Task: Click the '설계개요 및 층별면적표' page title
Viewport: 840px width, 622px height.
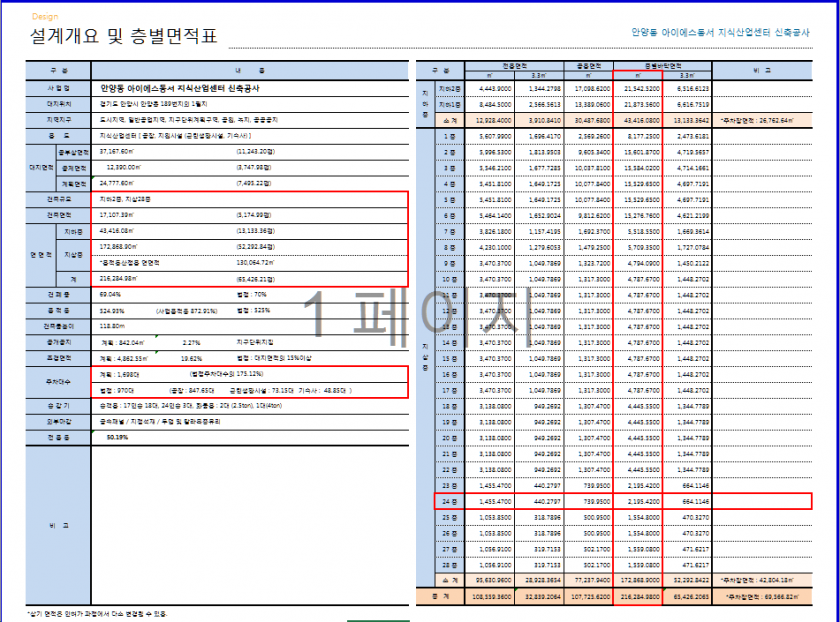Action: tap(123, 38)
